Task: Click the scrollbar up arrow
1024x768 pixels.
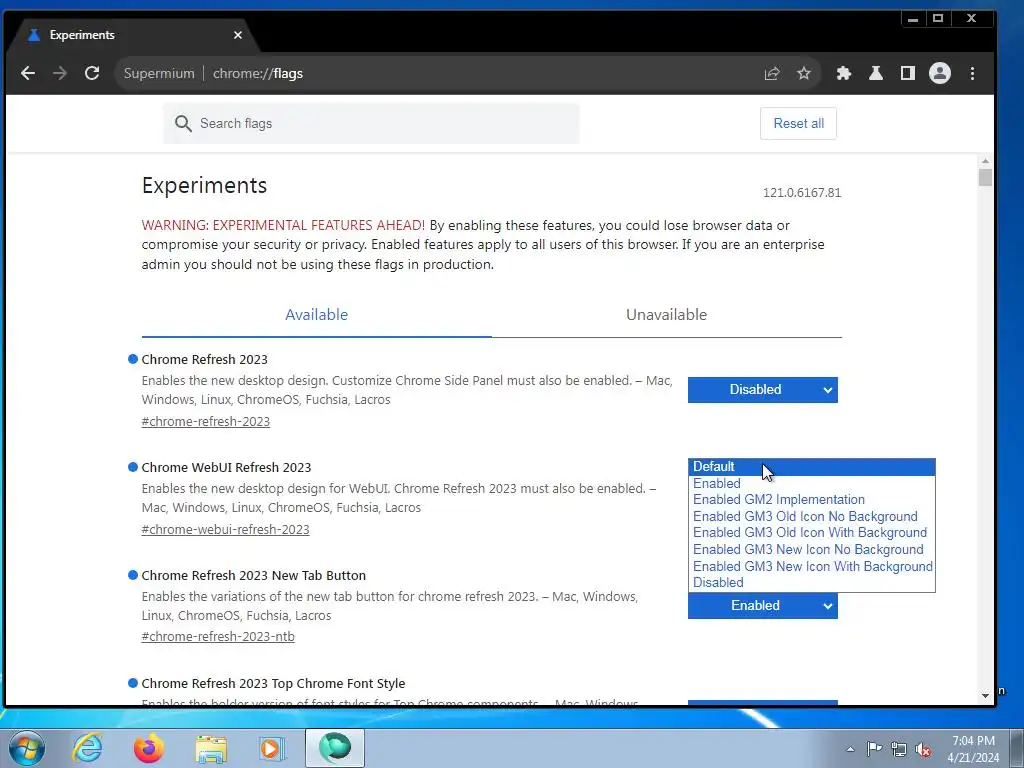Action: tap(985, 161)
